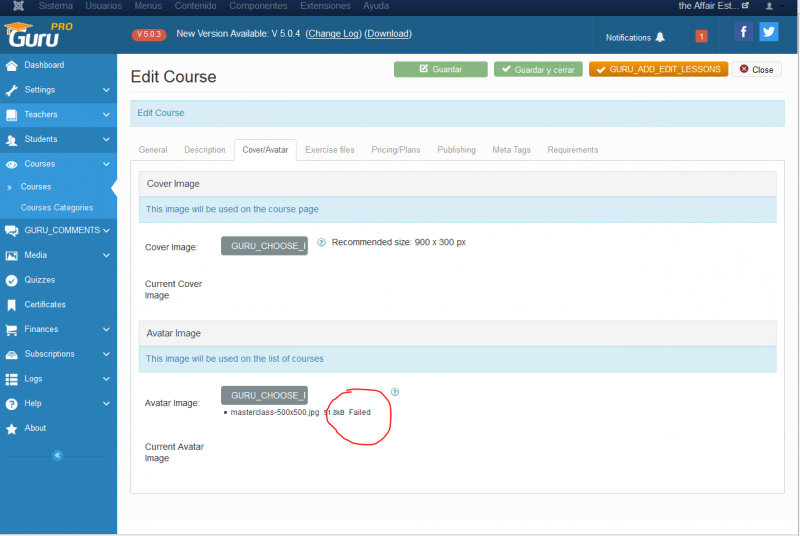Click the masterclass-500x500.jpg file name

pos(274,412)
